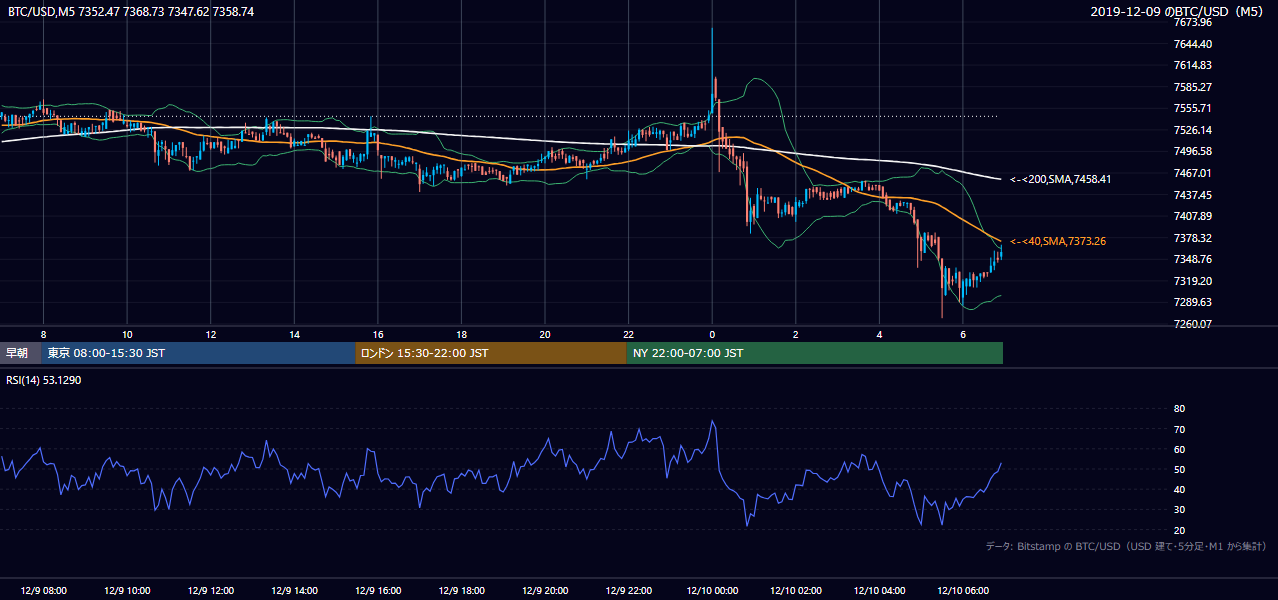Click the ロンドン 15:30-22:00 JST session bar
This screenshot has height=600, width=1278.
491,353
